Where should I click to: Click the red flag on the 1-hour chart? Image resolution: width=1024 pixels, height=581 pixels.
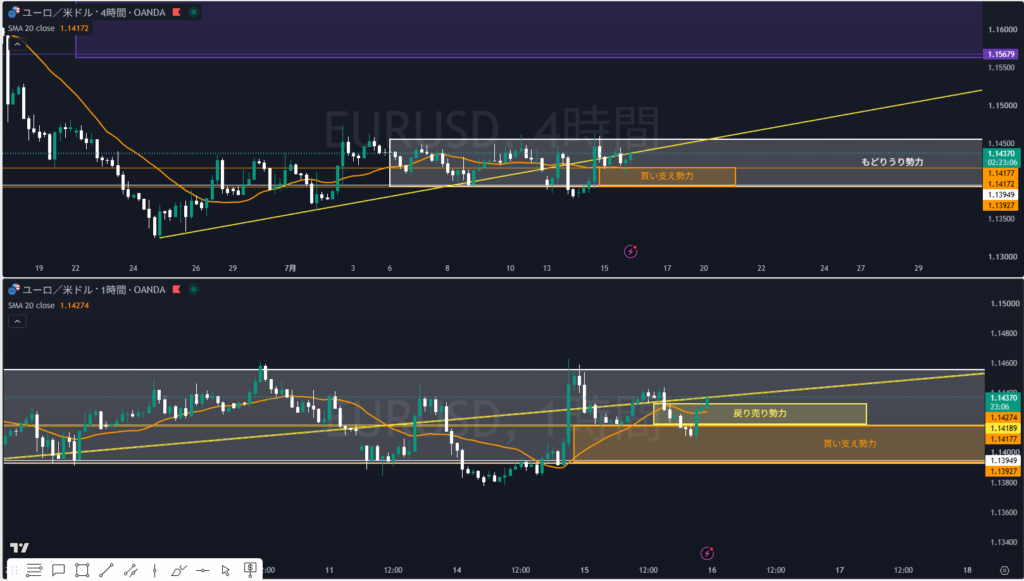(176, 289)
